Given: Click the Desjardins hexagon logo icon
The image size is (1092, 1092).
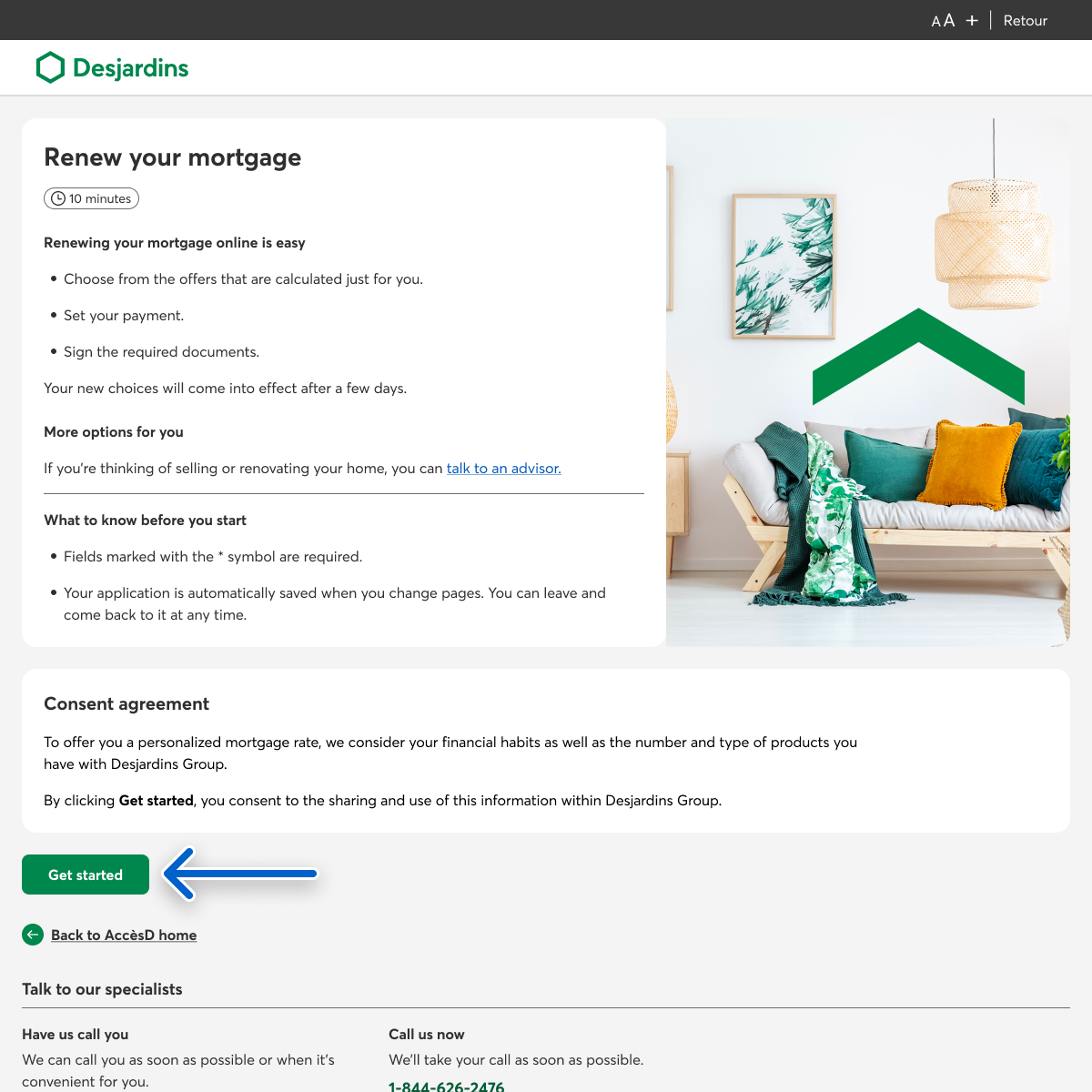Looking at the screenshot, I should point(50,67).
